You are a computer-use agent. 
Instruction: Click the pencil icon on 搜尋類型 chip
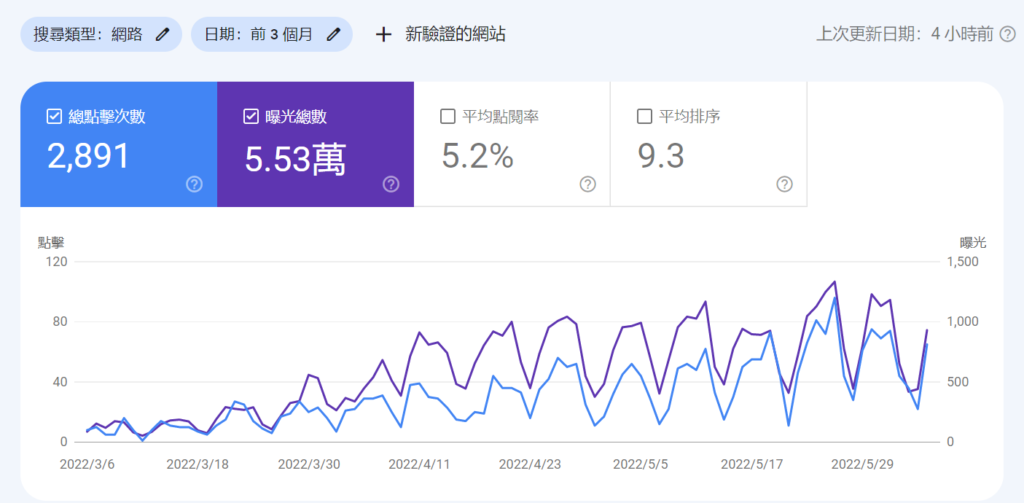pyautogui.click(x=163, y=34)
